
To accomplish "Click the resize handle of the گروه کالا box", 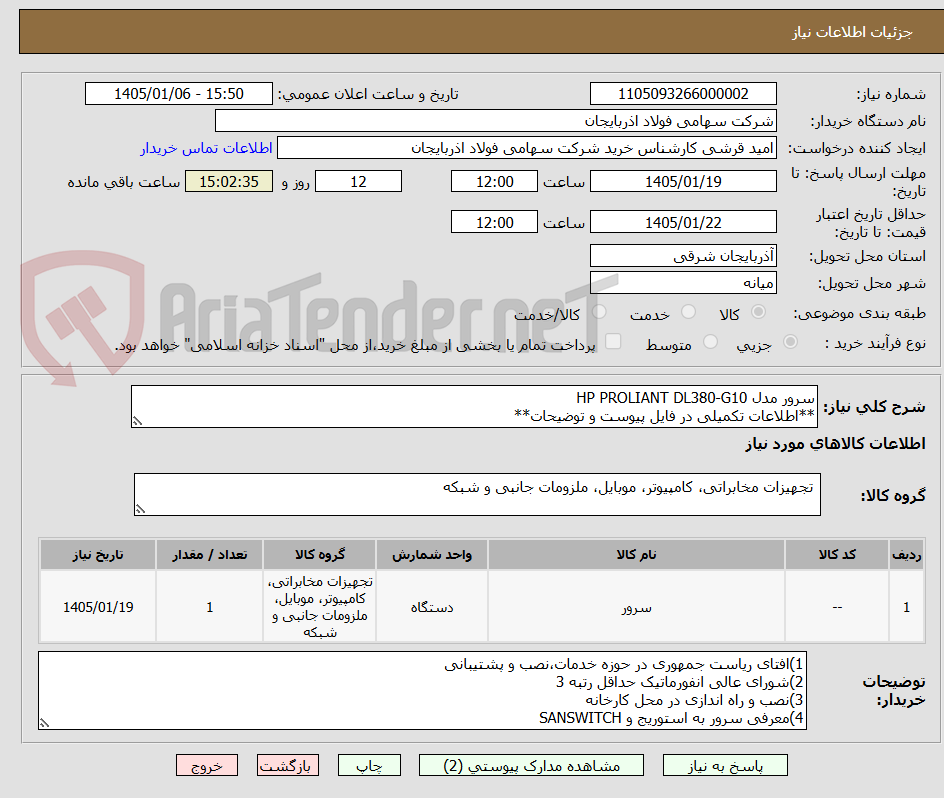I will (140, 509).
